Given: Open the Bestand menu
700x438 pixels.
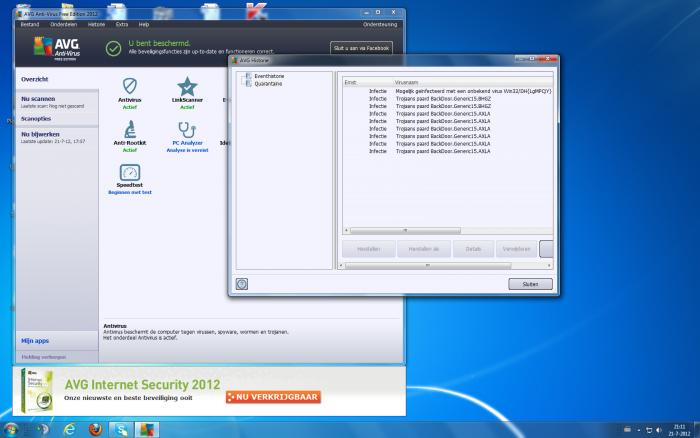Looking at the screenshot, I should click(x=30, y=25).
